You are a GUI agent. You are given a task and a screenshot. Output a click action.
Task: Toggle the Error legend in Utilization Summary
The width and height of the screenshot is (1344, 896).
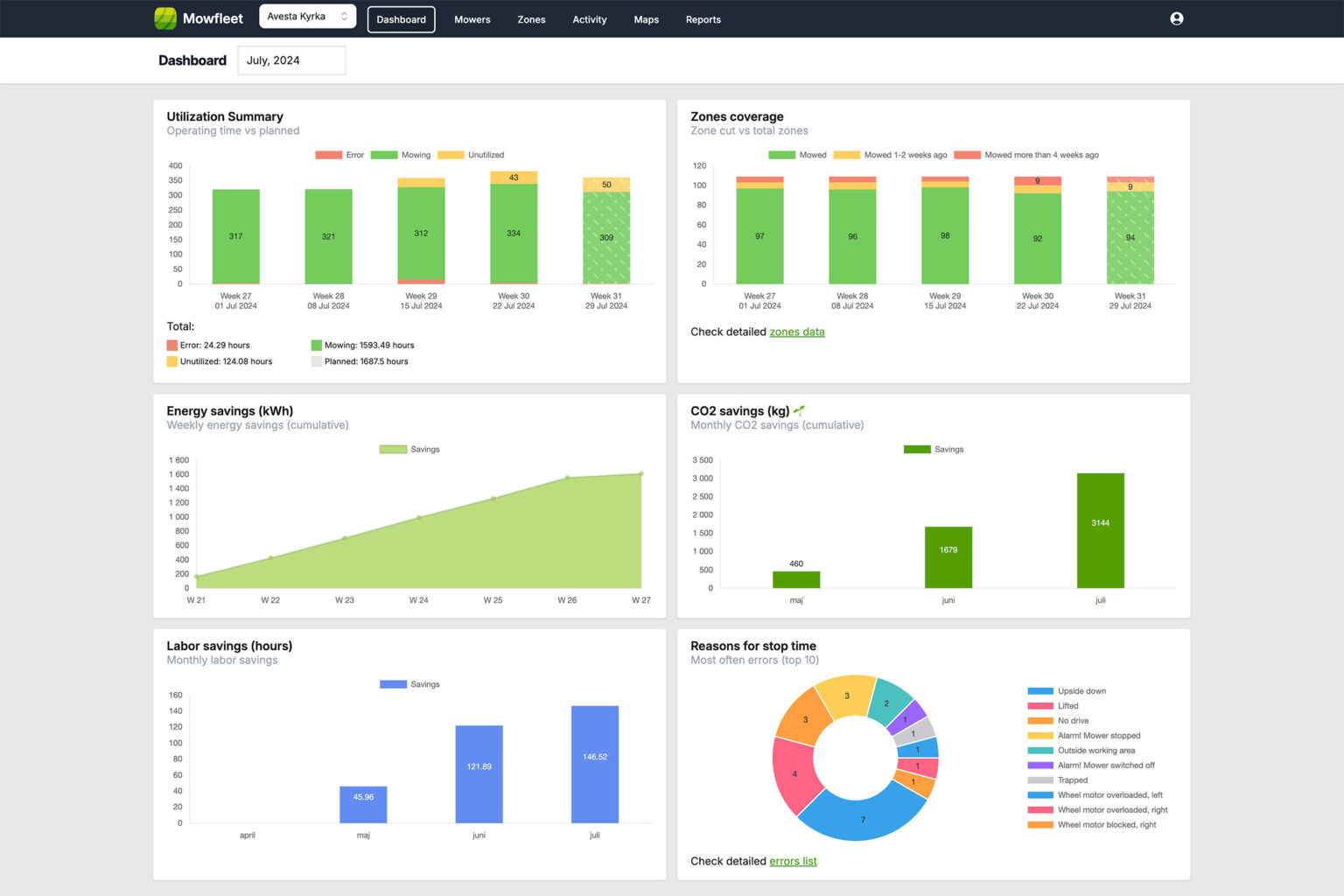[x=339, y=155]
